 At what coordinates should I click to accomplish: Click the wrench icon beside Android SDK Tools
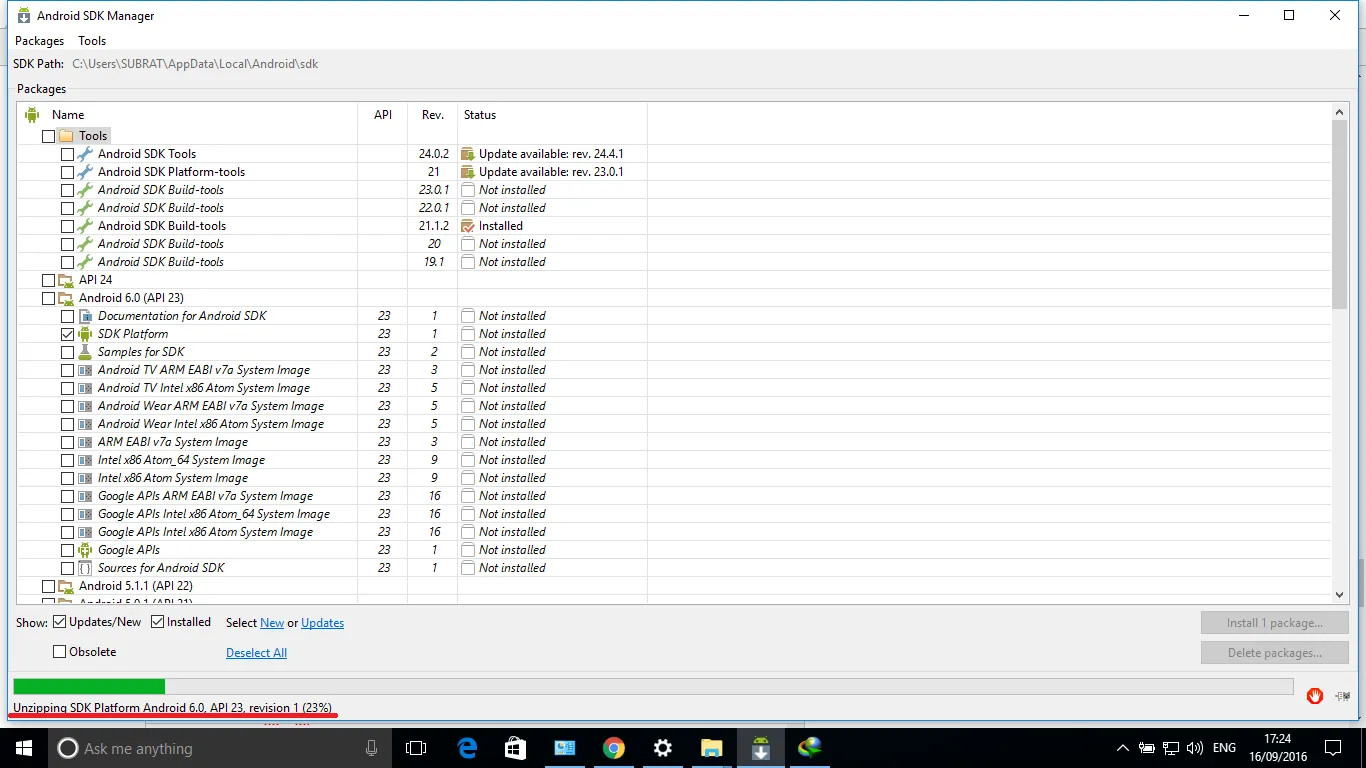(x=85, y=154)
